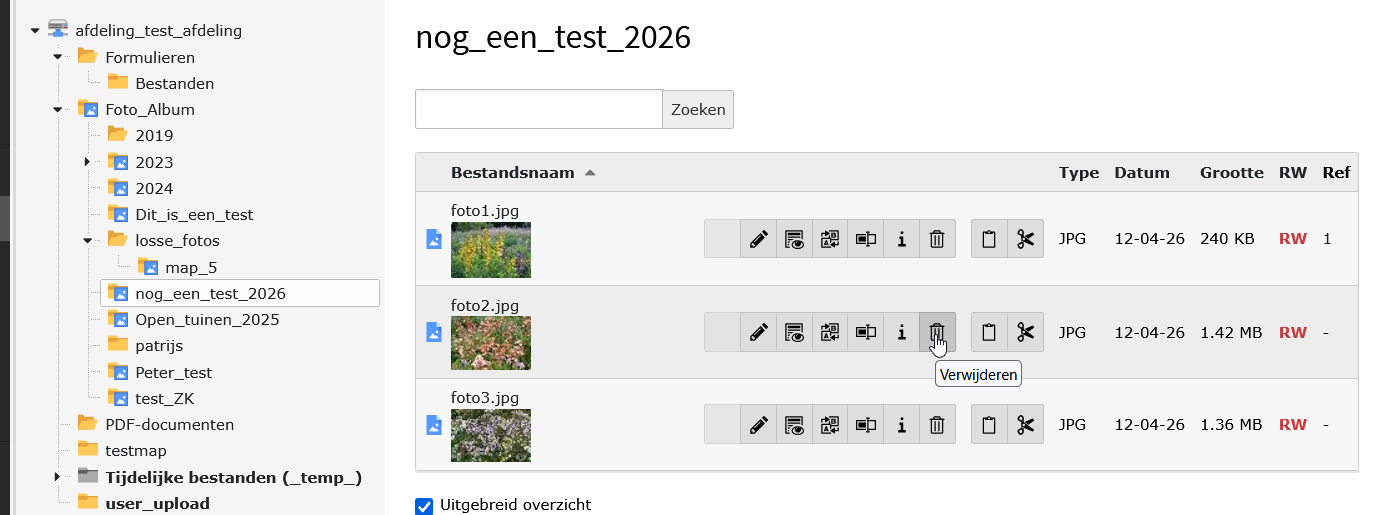
Task: Expand the 2023 folder in the tree
Action: click(87, 162)
